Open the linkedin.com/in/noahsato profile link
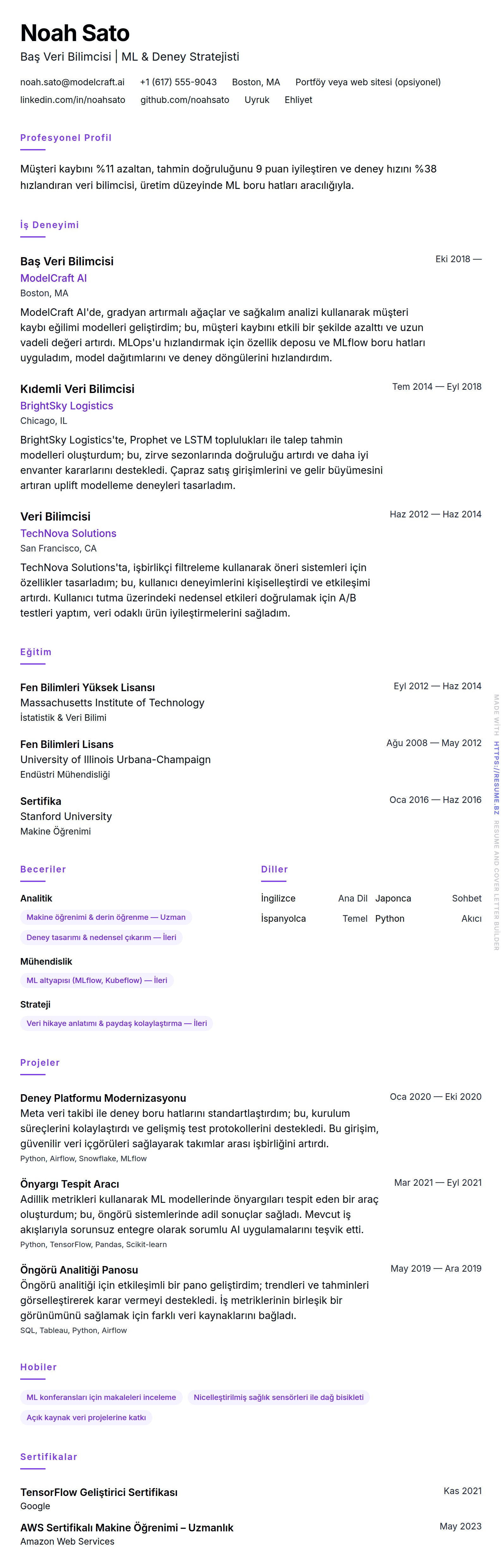The height and width of the screenshot is (1568, 502). point(72,100)
